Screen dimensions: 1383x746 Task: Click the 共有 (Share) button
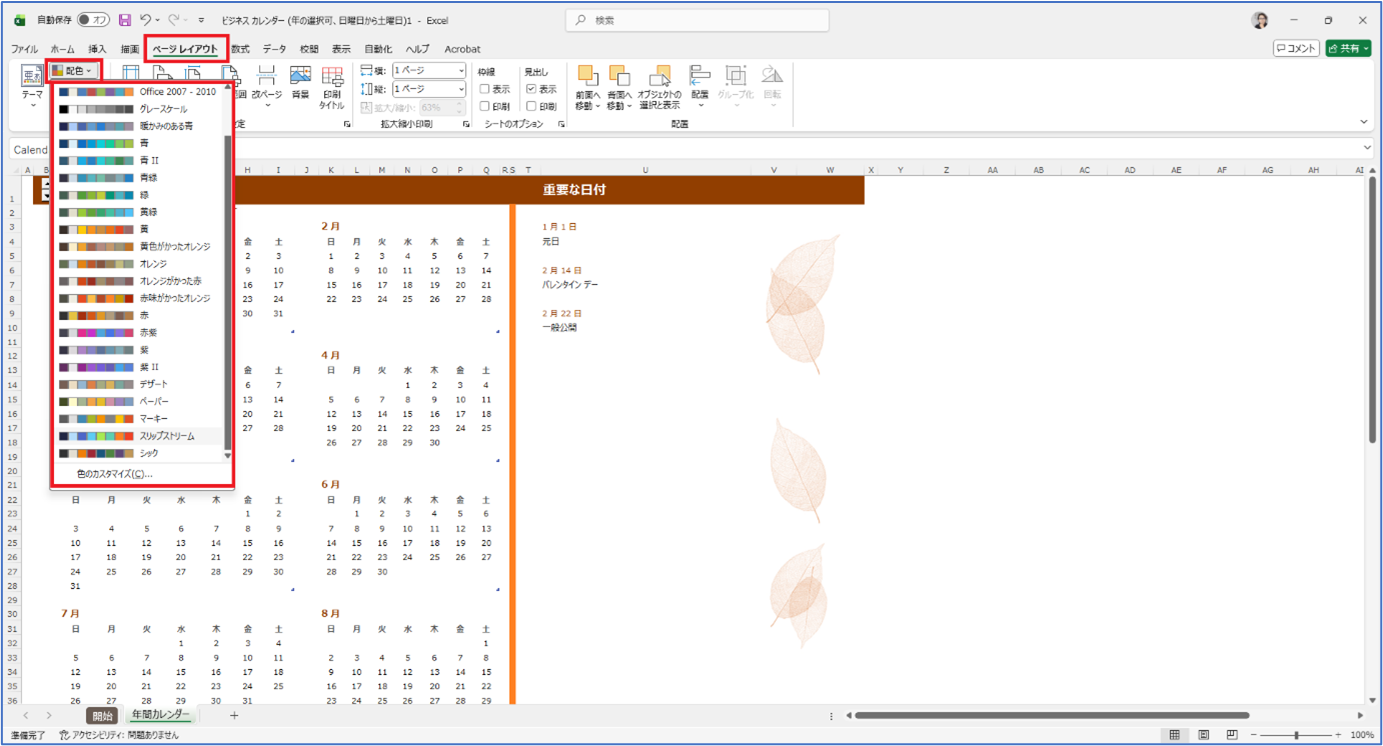click(x=1347, y=48)
